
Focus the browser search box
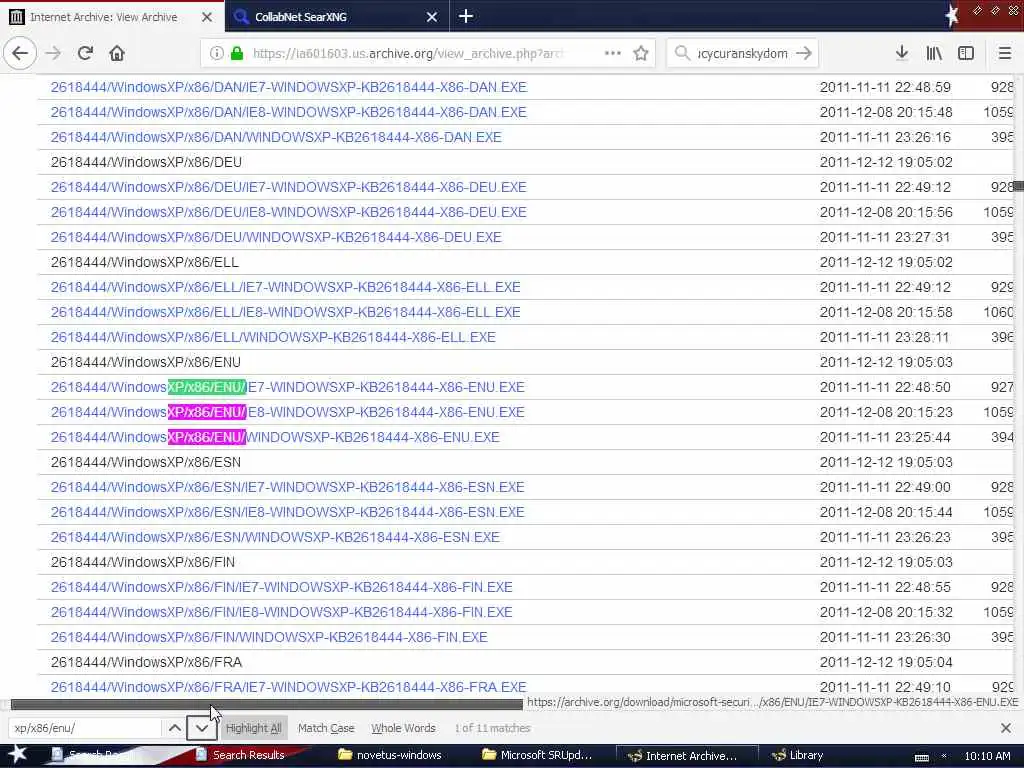coord(742,54)
